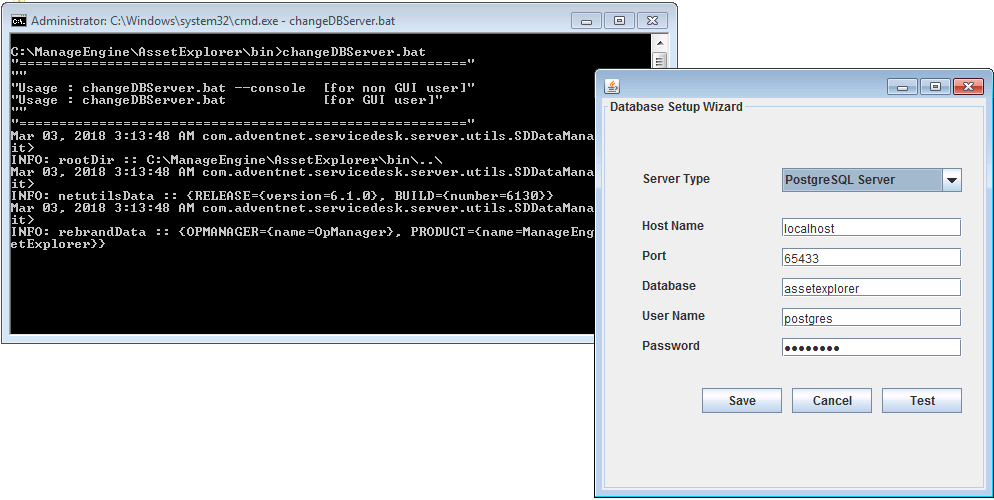Image resolution: width=994 pixels, height=500 pixels.
Task: Click the Database Setup Wizard heading text
Action: (676, 106)
